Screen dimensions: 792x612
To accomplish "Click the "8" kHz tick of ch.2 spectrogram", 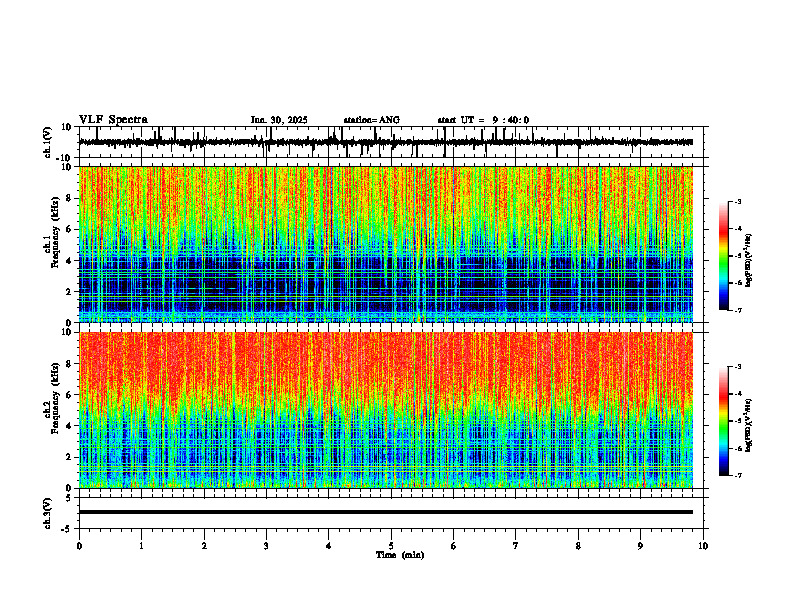I will tap(70, 364).
